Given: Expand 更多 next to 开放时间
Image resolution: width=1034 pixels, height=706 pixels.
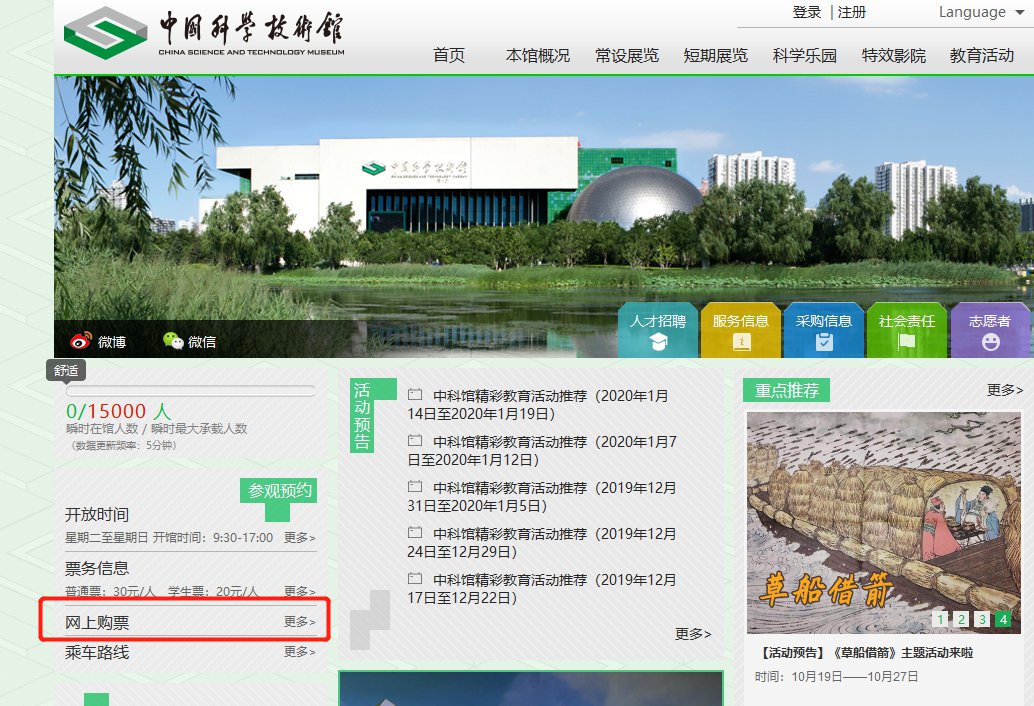Looking at the screenshot, I should [x=299, y=537].
